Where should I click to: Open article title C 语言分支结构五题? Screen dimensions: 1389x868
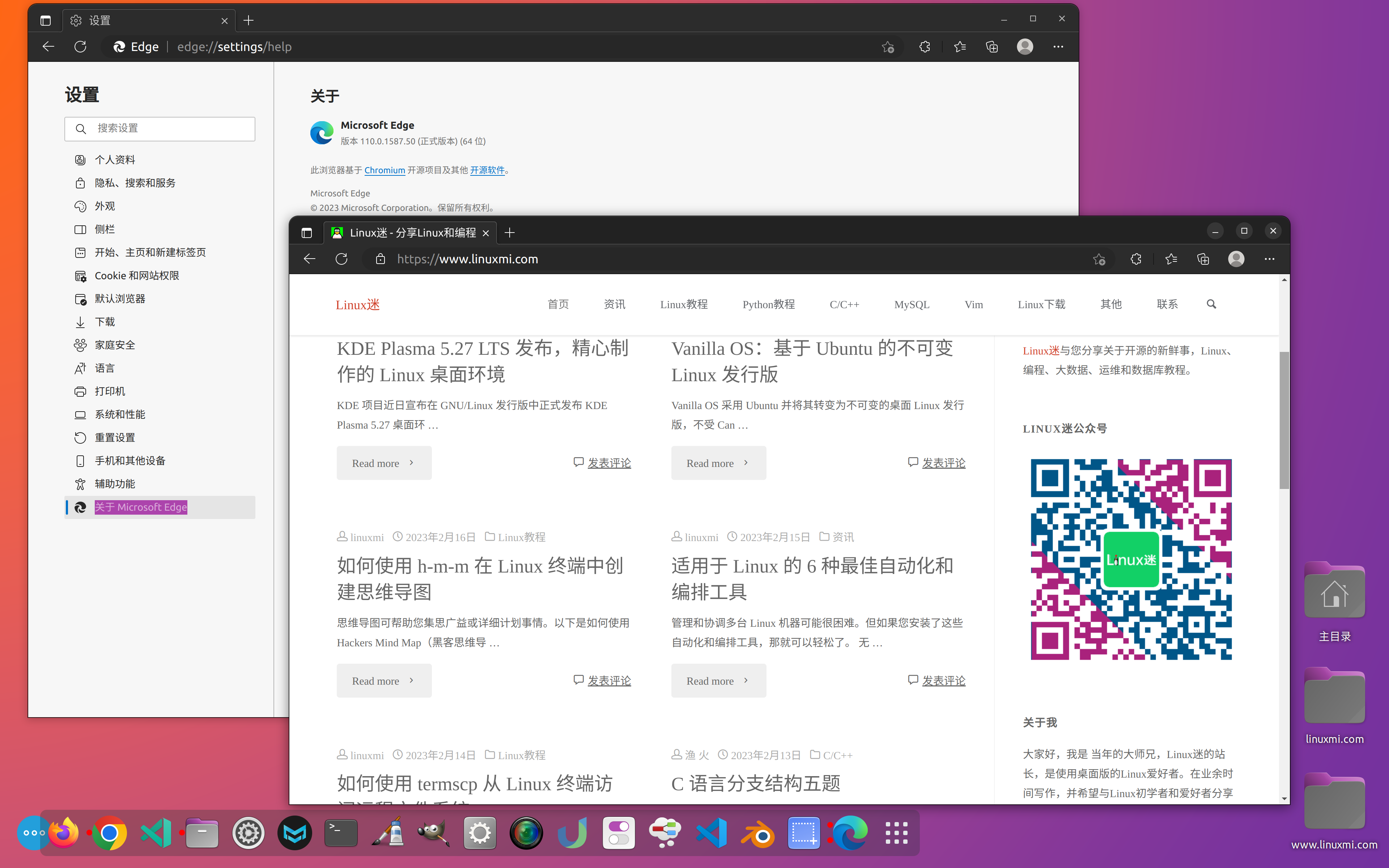click(x=755, y=784)
